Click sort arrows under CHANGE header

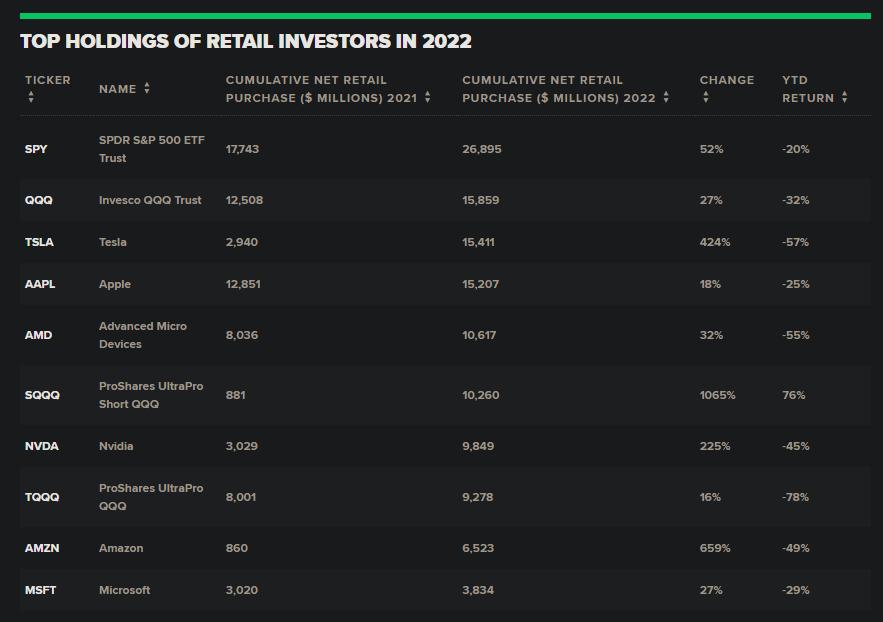tap(706, 97)
